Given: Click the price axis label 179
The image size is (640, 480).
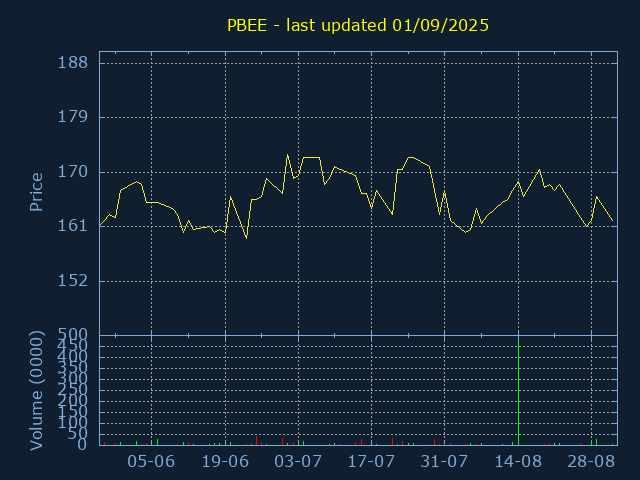Looking at the screenshot, I should coord(73,117).
